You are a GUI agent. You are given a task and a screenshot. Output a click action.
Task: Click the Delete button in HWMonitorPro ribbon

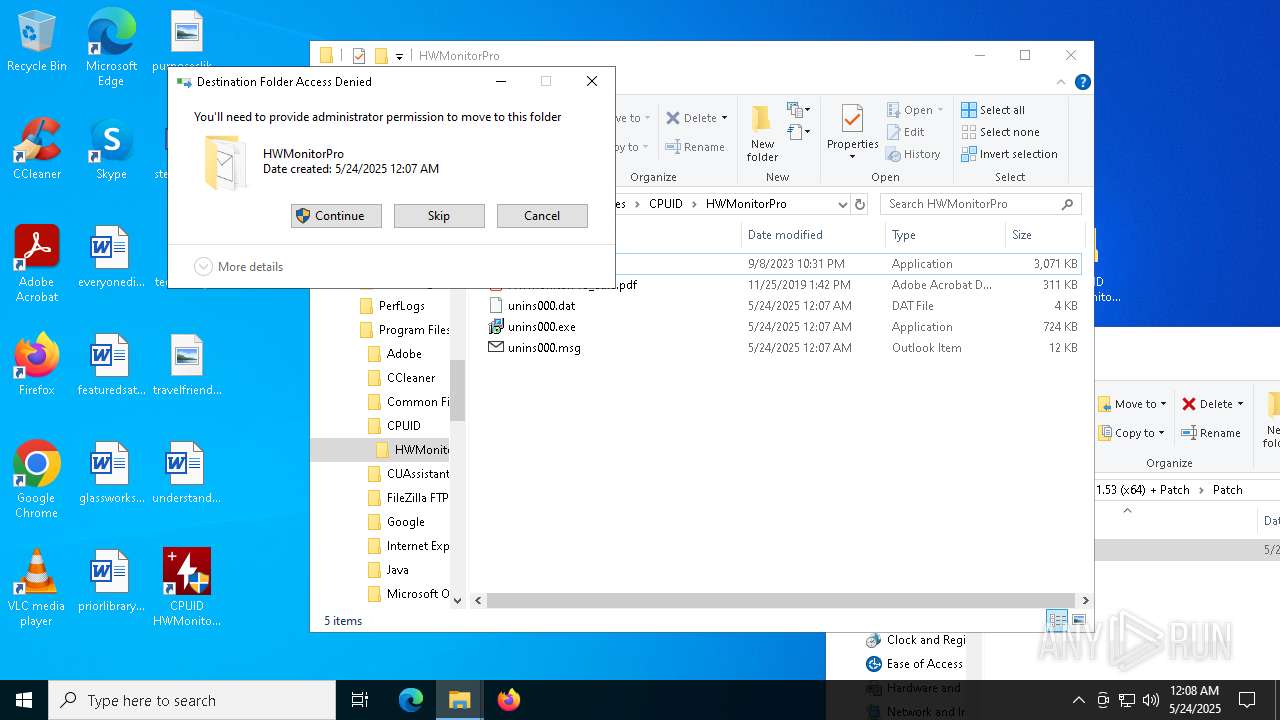691,118
